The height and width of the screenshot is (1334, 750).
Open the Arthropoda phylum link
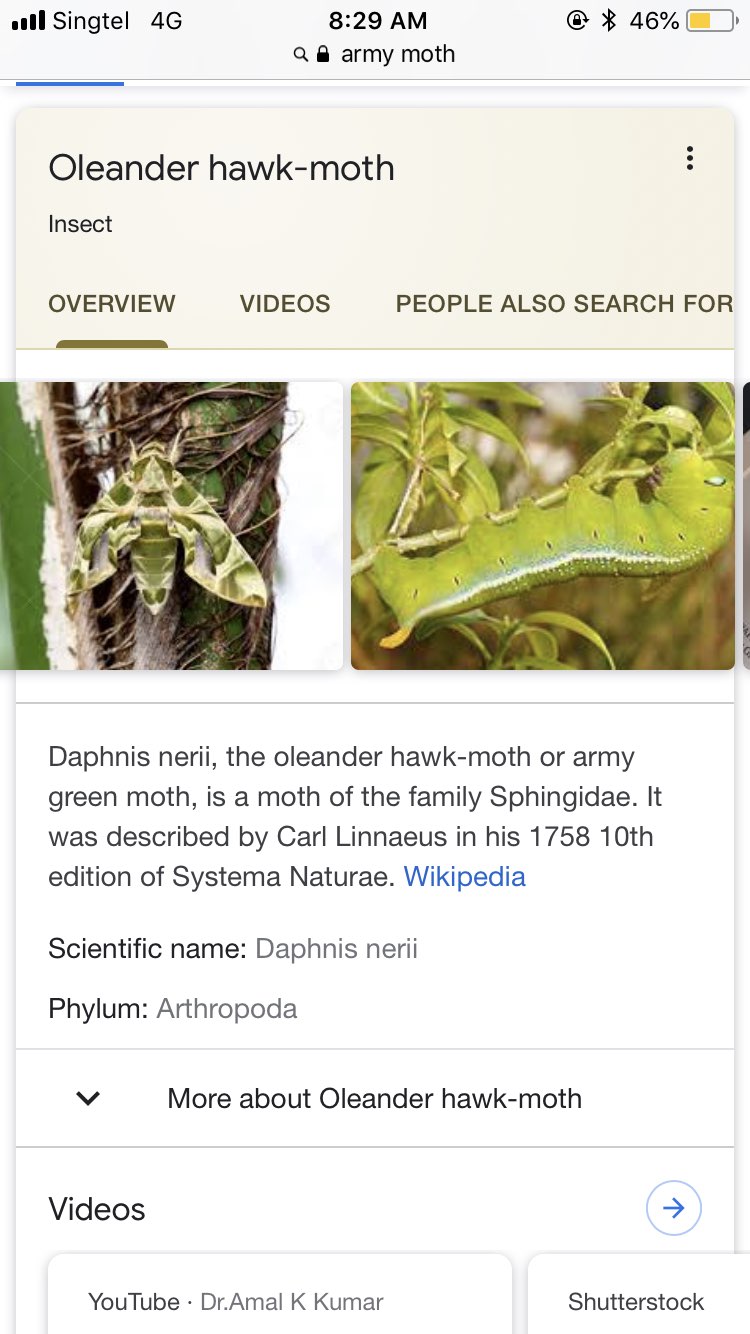pyautogui.click(x=227, y=1008)
